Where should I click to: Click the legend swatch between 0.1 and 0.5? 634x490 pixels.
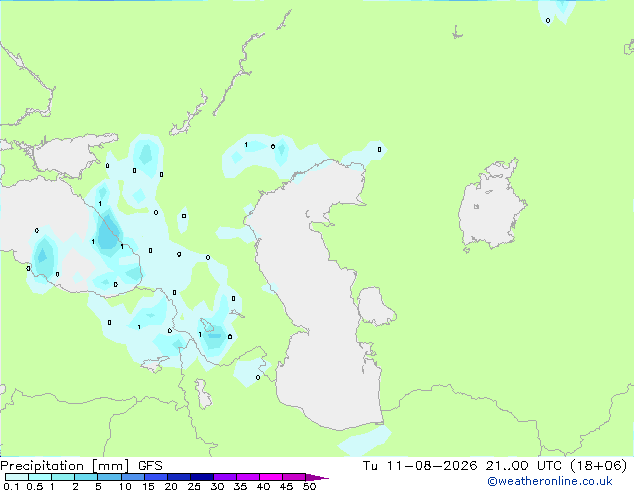click(17, 477)
